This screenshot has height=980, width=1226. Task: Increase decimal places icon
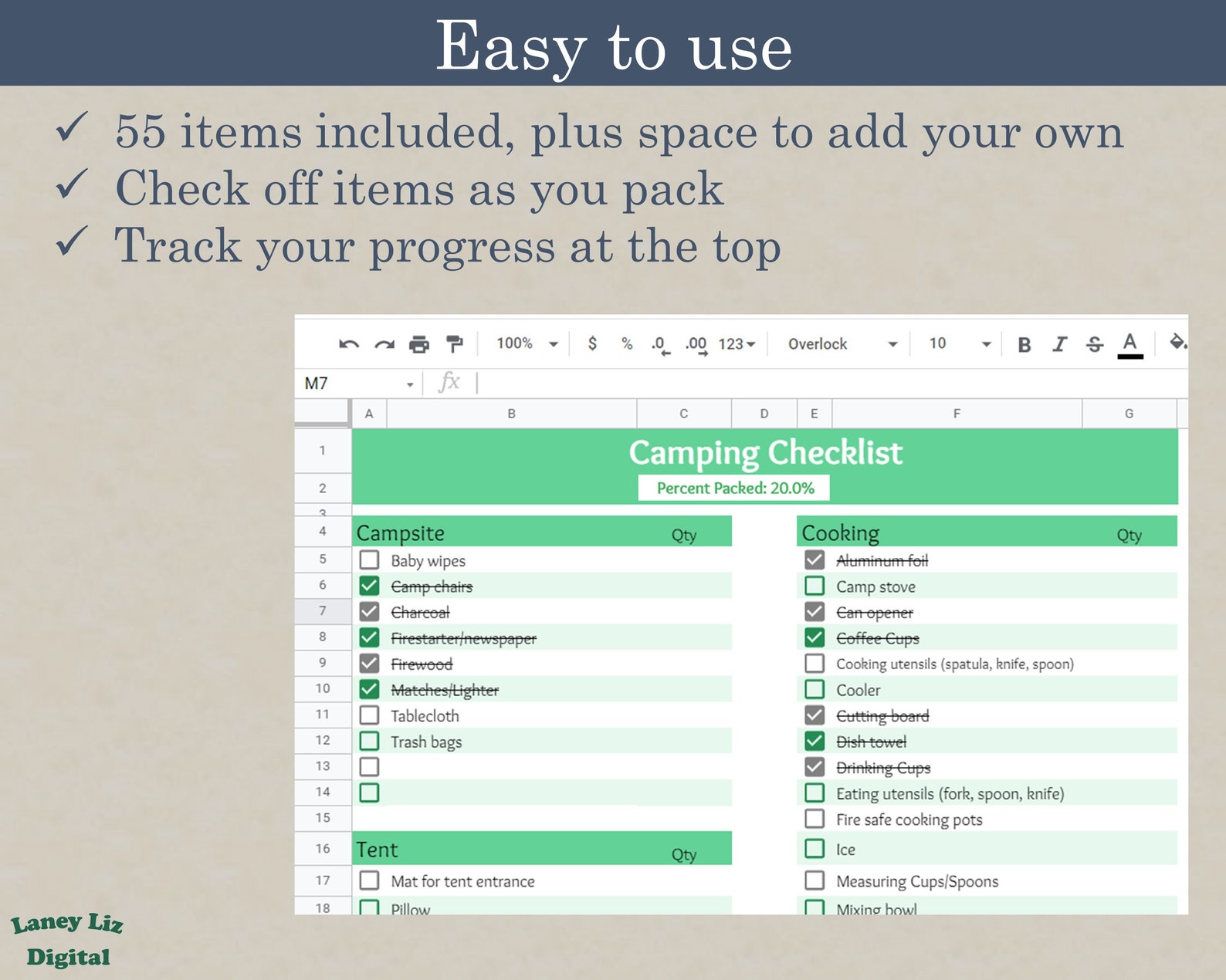[696, 345]
